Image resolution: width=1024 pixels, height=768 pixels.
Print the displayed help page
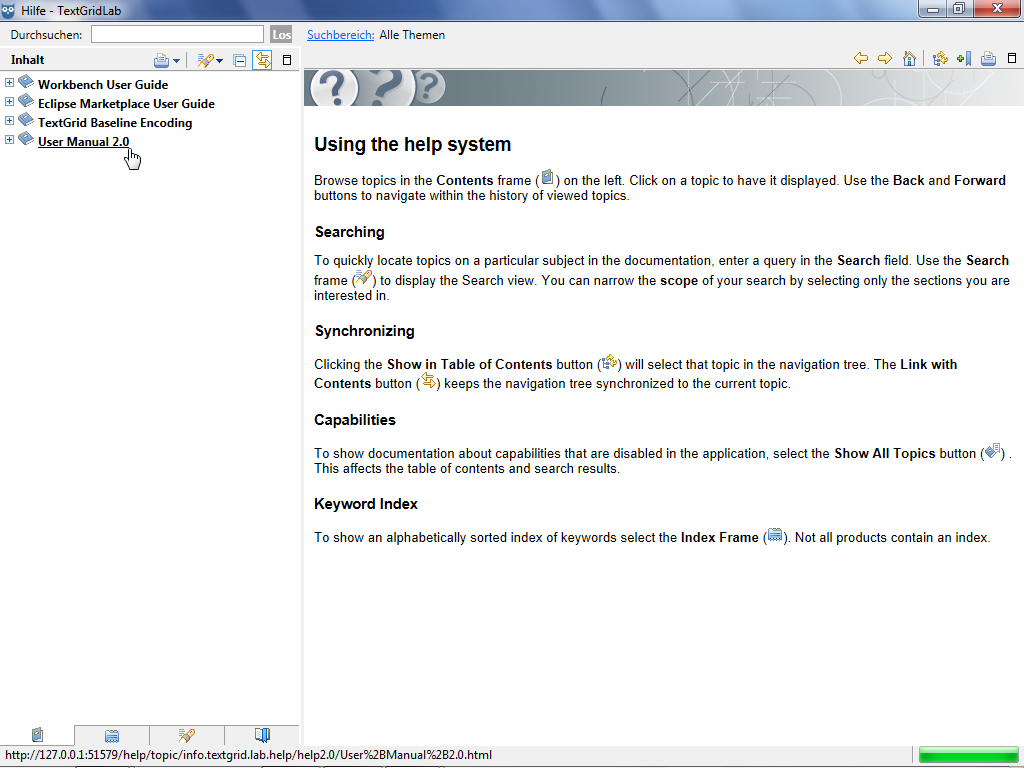coord(988,59)
